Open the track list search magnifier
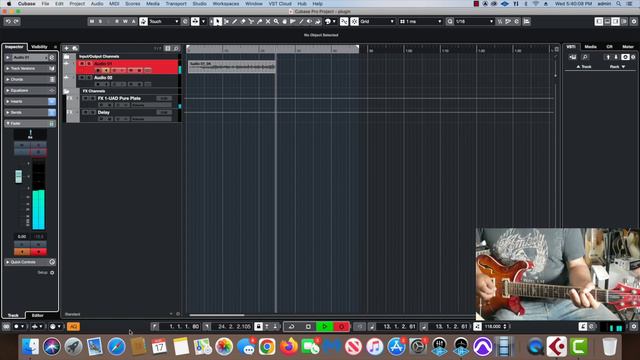The height and width of the screenshot is (360, 640). (176, 48)
